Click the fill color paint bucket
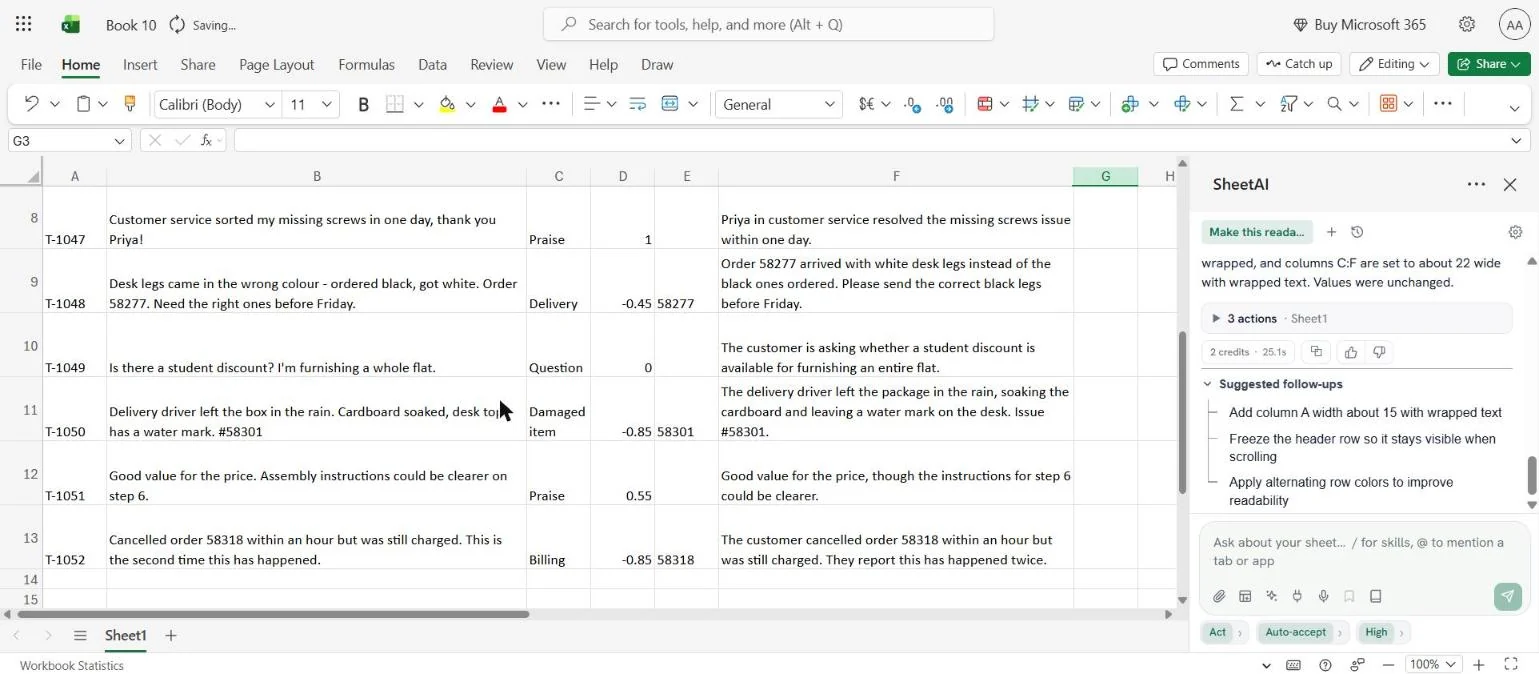Viewport: 1539px width, 674px height. pyautogui.click(x=447, y=104)
